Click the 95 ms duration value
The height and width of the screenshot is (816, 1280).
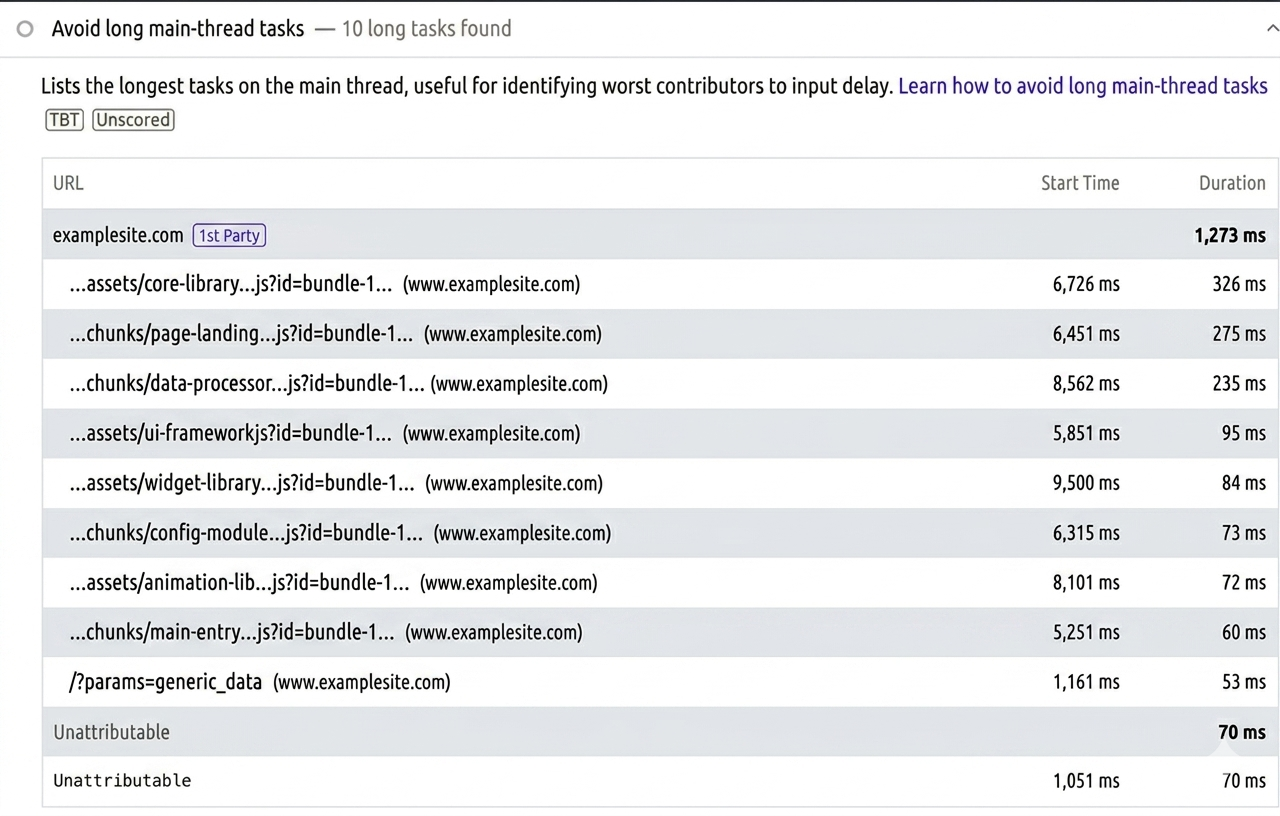click(1243, 434)
